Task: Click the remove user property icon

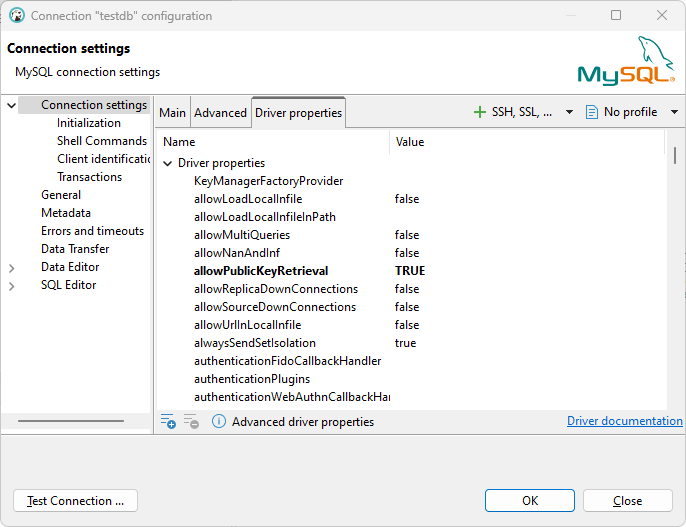Action: [191, 422]
